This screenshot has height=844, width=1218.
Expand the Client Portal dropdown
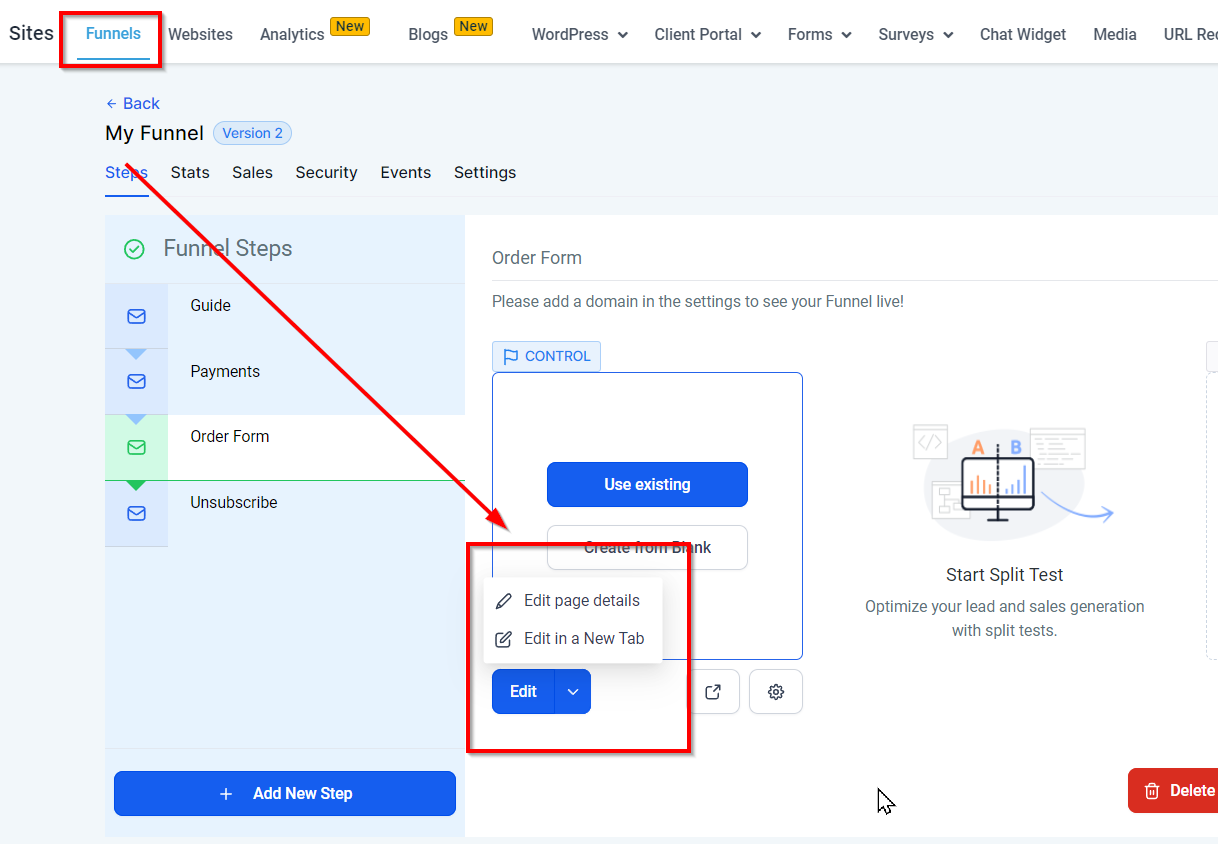(707, 34)
